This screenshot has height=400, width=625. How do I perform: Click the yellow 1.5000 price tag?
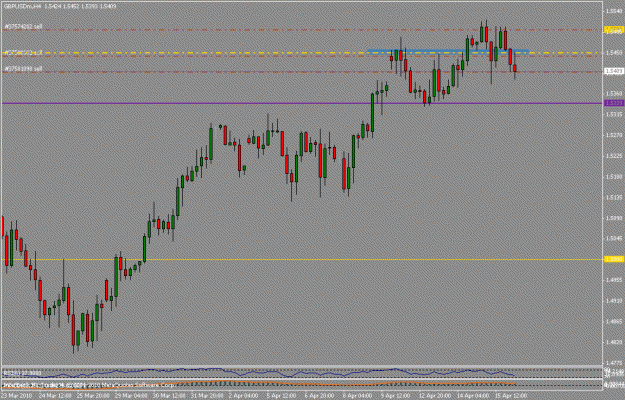(x=614, y=259)
